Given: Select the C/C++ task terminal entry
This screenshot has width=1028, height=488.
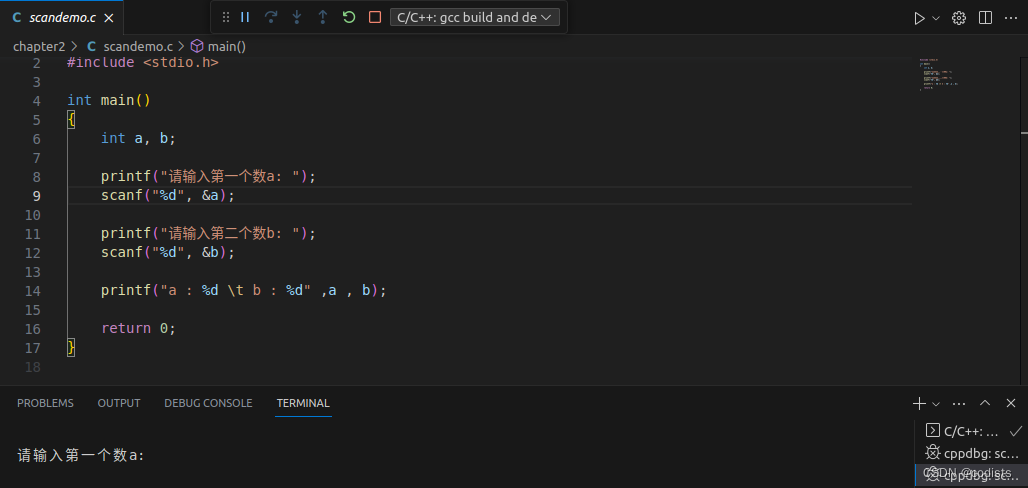Looking at the screenshot, I should 972,432.
